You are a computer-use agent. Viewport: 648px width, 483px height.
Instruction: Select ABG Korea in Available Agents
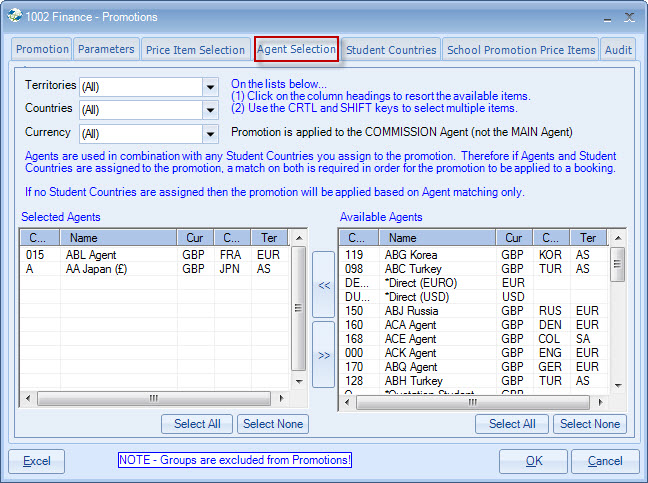pyautogui.click(x=412, y=255)
